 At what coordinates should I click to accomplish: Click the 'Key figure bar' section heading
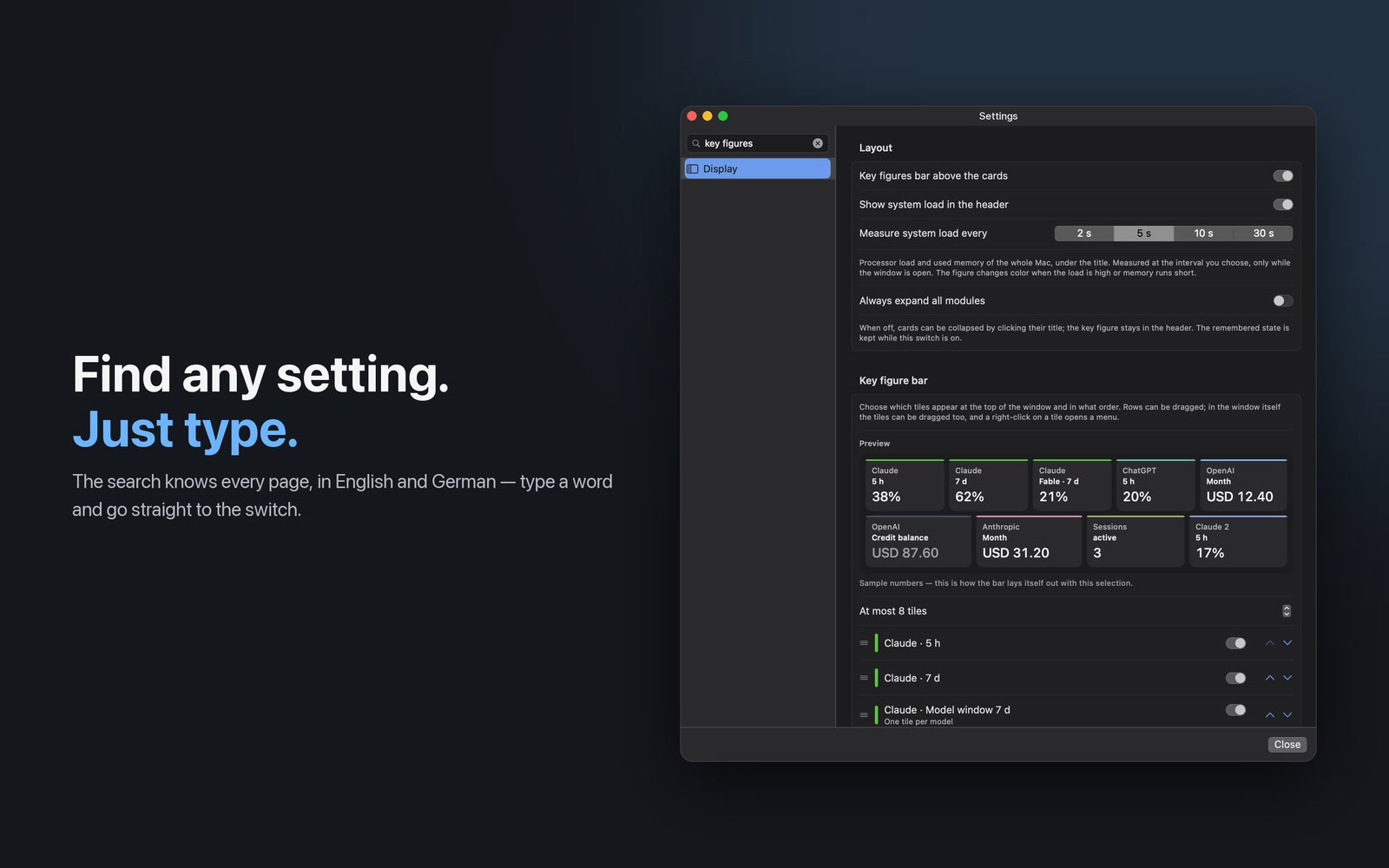[893, 380]
